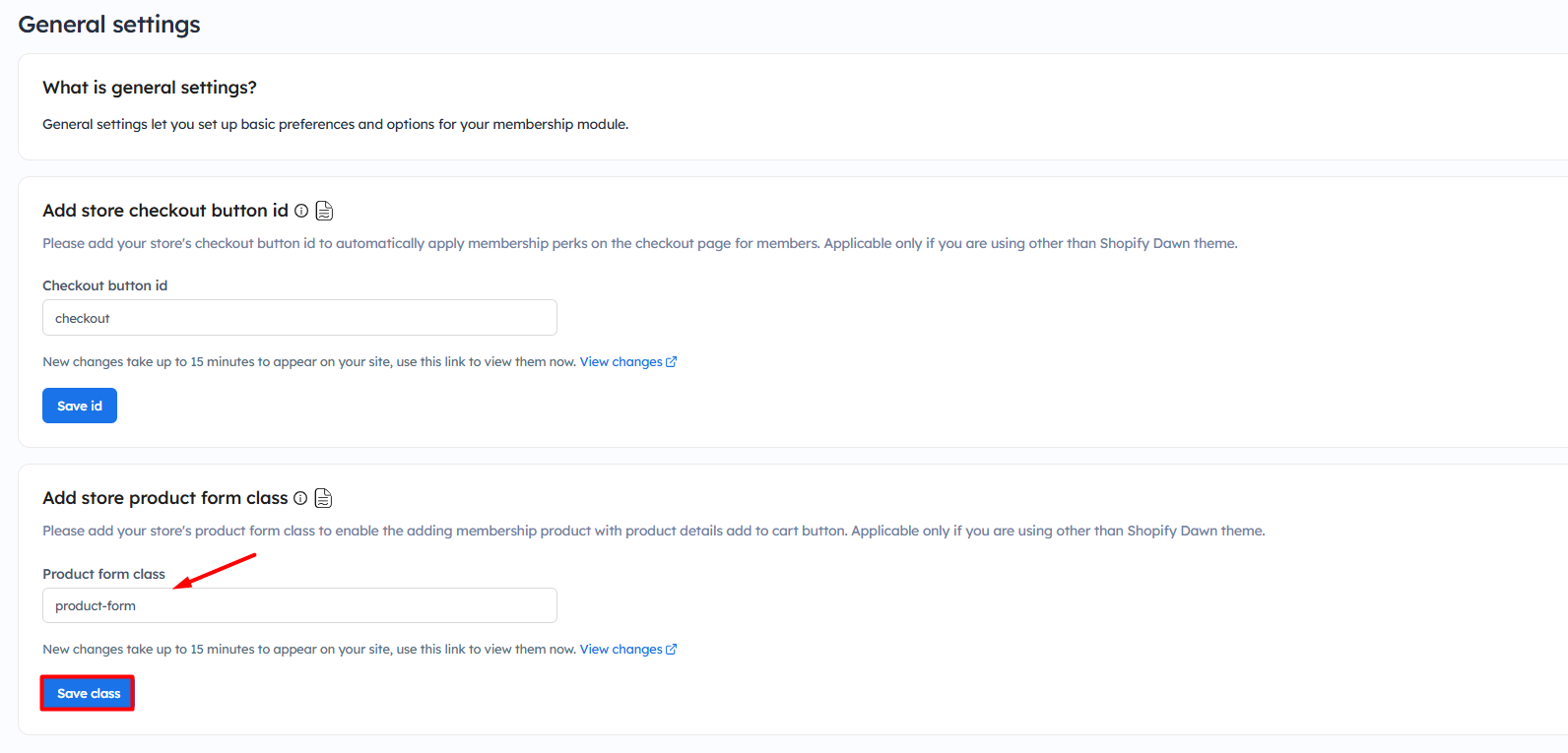The image size is (1568, 753).
Task: Click the "Checkout button id" field label
Action: click(104, 285)
